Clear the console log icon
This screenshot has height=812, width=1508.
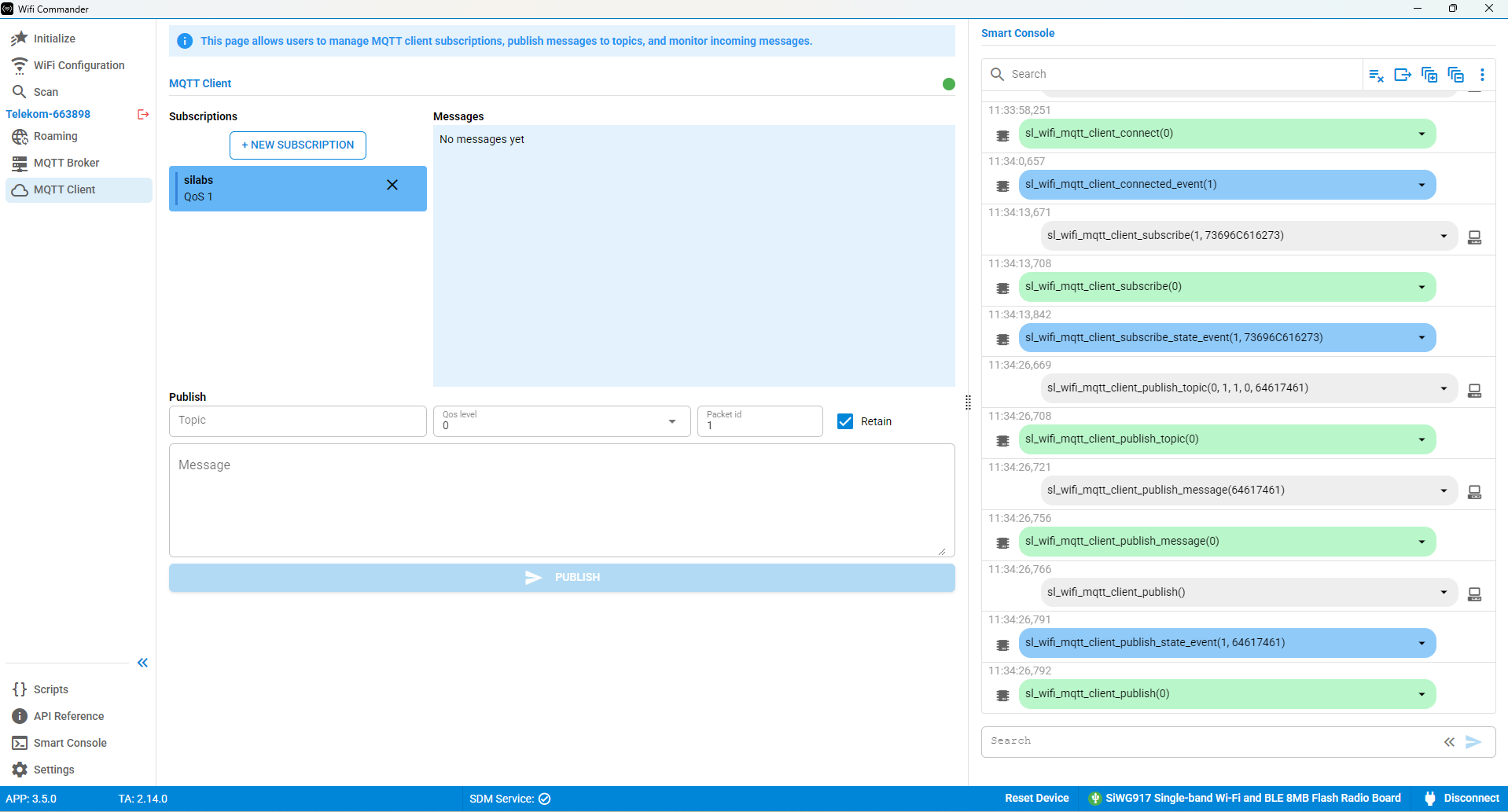(1376, 75)
